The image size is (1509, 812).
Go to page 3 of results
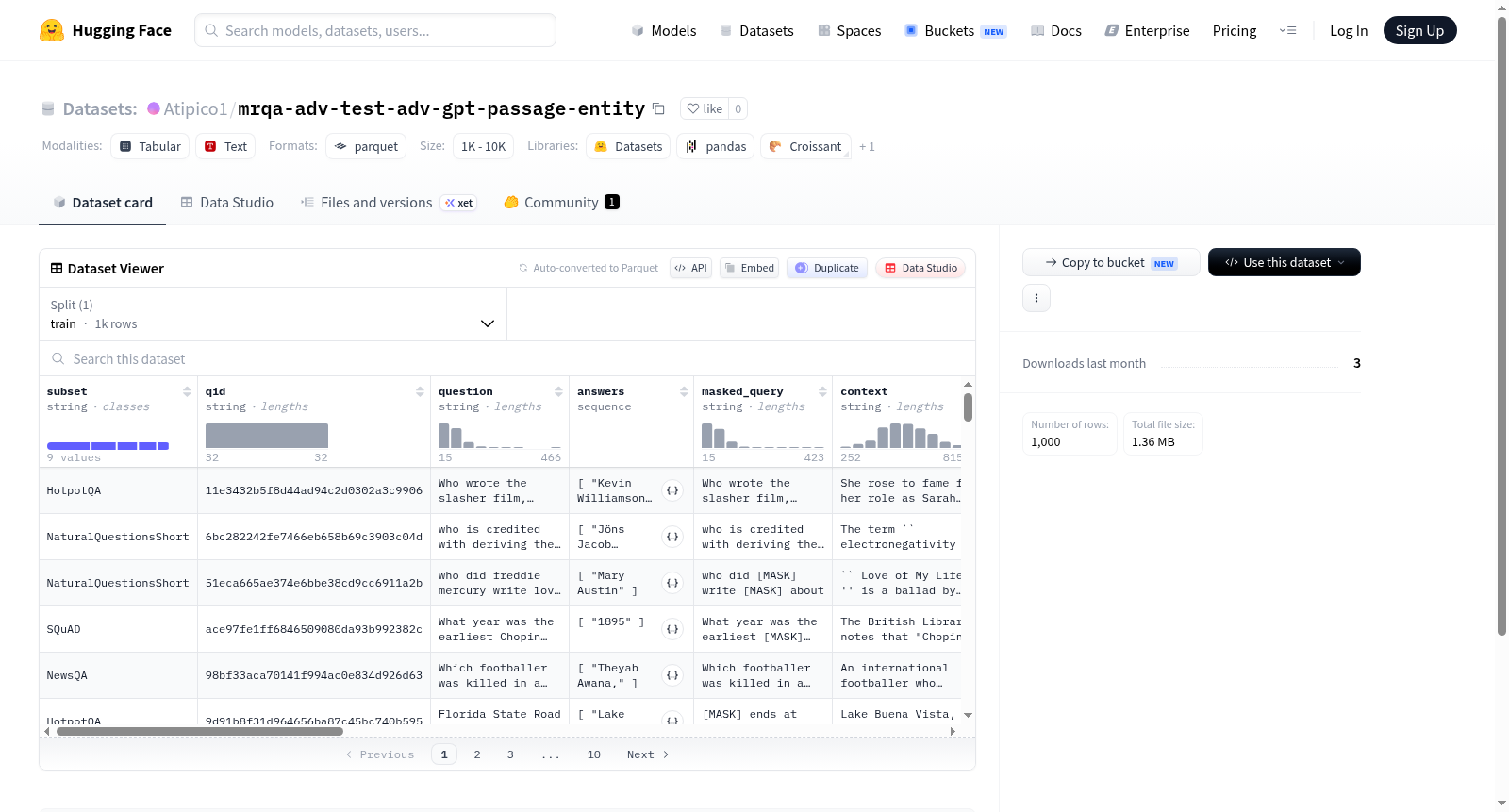pyautogui.click(x=510, y=754)
